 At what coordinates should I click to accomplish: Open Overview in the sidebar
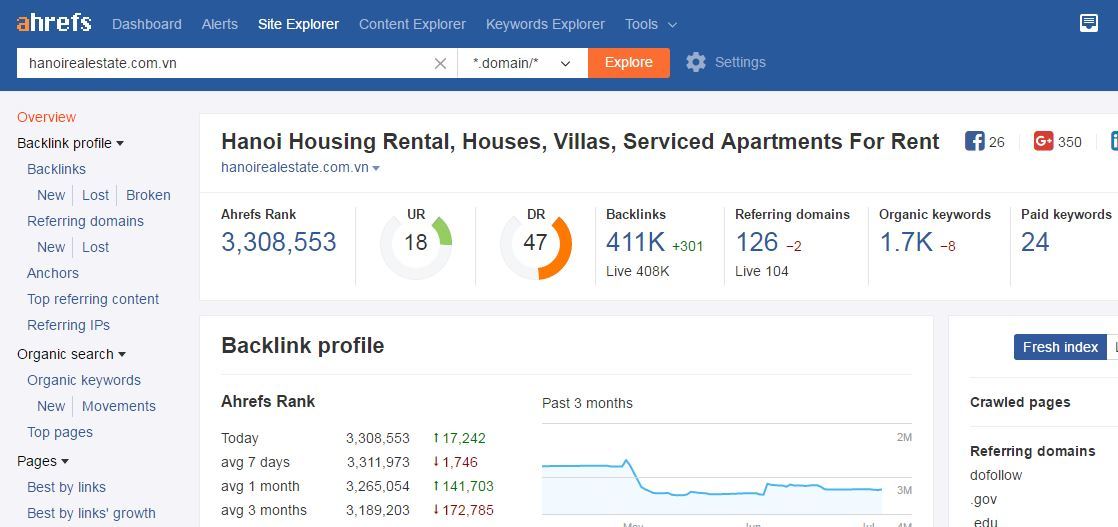tap(46, 117)
